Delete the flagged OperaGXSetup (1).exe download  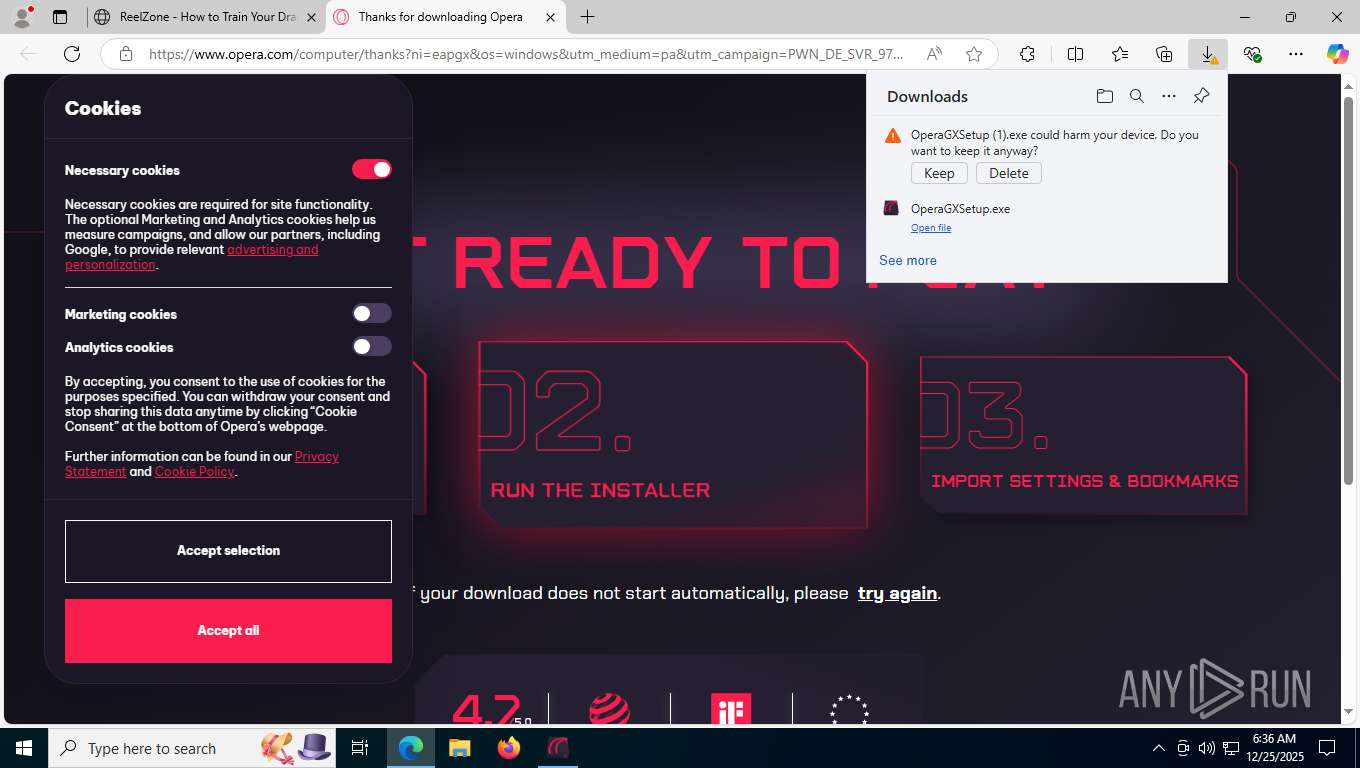pos(1008,173)
